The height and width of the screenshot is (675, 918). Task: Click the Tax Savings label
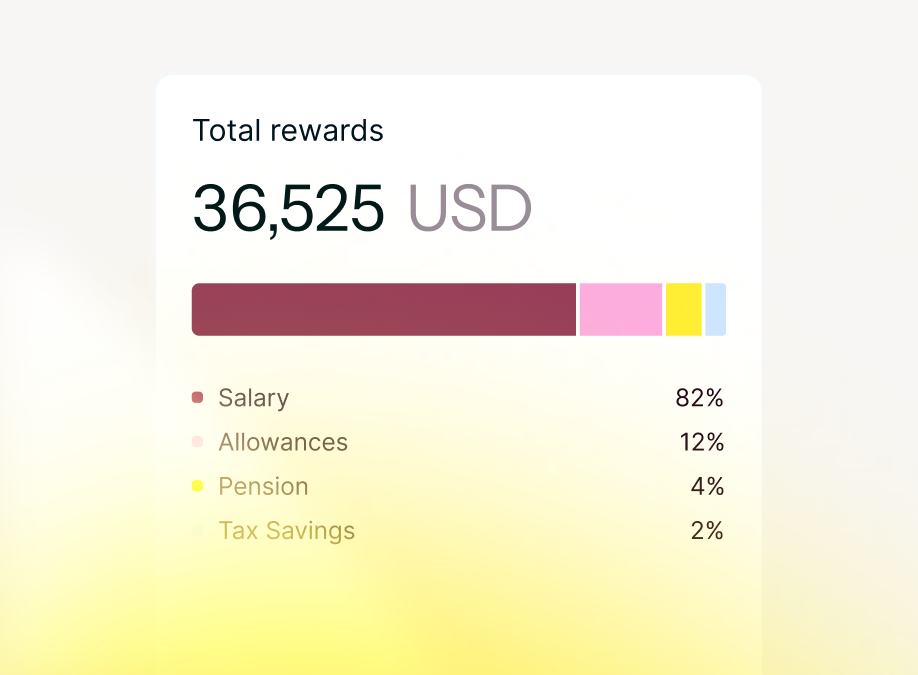point(286,531)
